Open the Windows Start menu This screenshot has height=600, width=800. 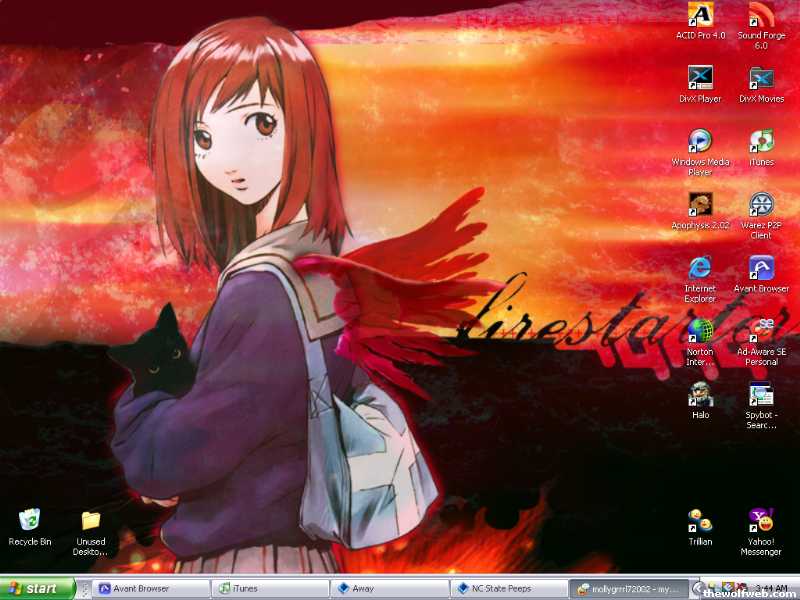tap(37, 589)
